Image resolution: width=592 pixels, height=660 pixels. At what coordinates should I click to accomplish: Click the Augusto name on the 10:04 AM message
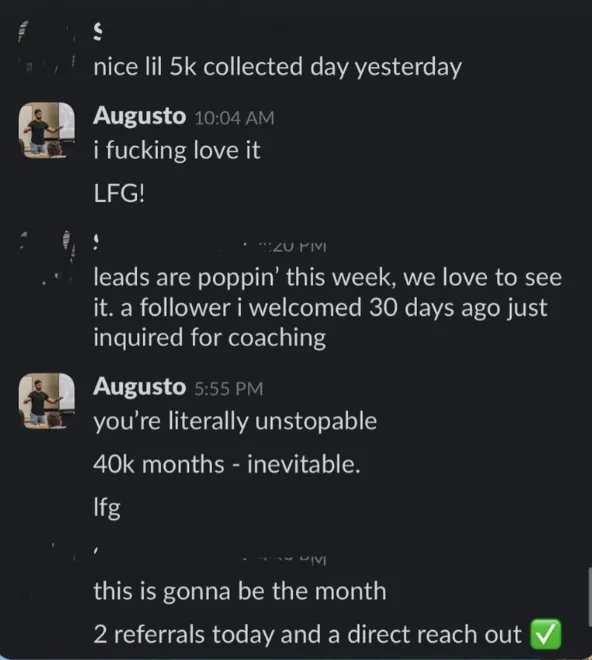139,116
